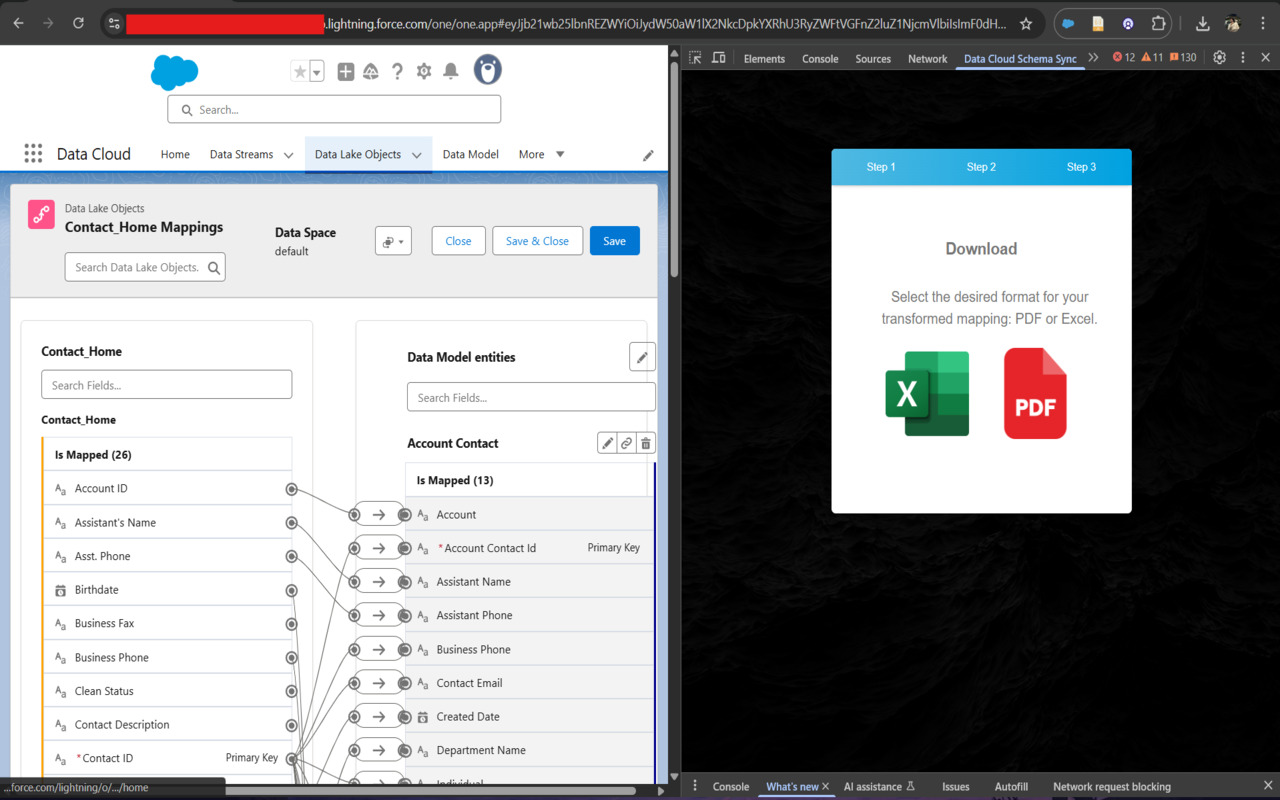Reload the browser page

click(x=78, y=23)
